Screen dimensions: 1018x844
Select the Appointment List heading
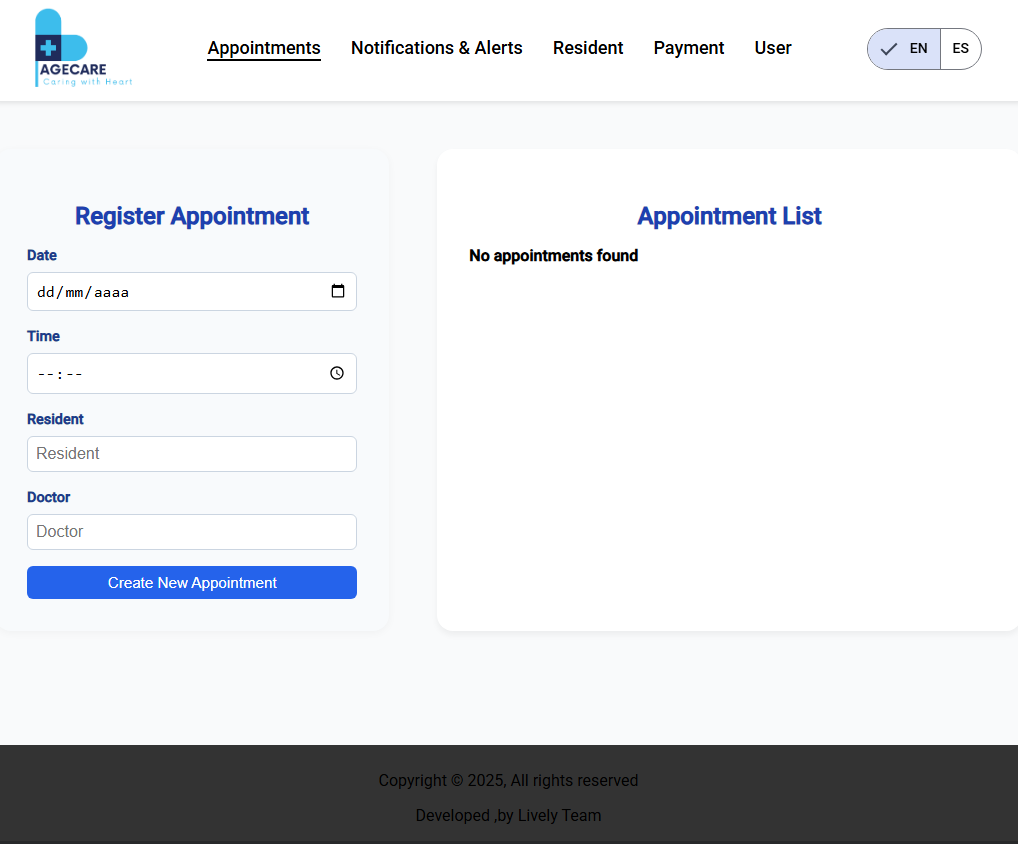click(729, 216)
